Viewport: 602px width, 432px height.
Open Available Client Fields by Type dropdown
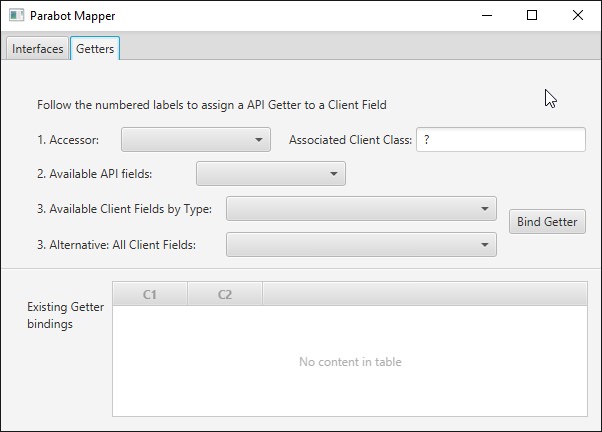coord(361,209)
